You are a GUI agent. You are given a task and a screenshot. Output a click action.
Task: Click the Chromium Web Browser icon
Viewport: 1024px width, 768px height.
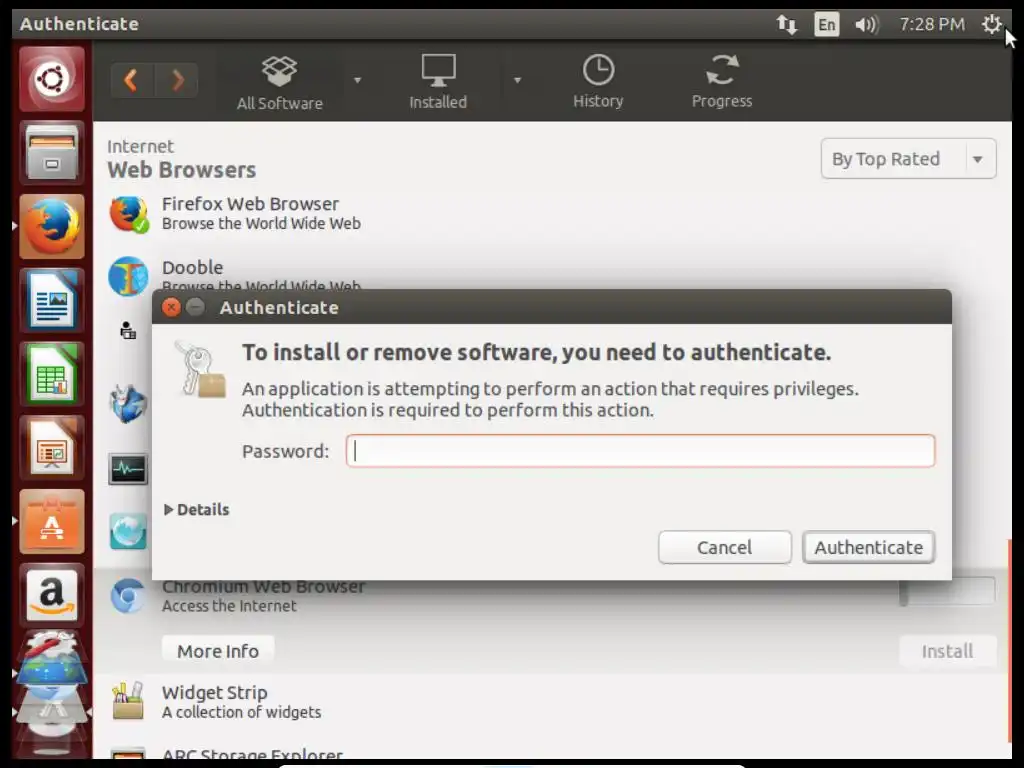point(128,596)
